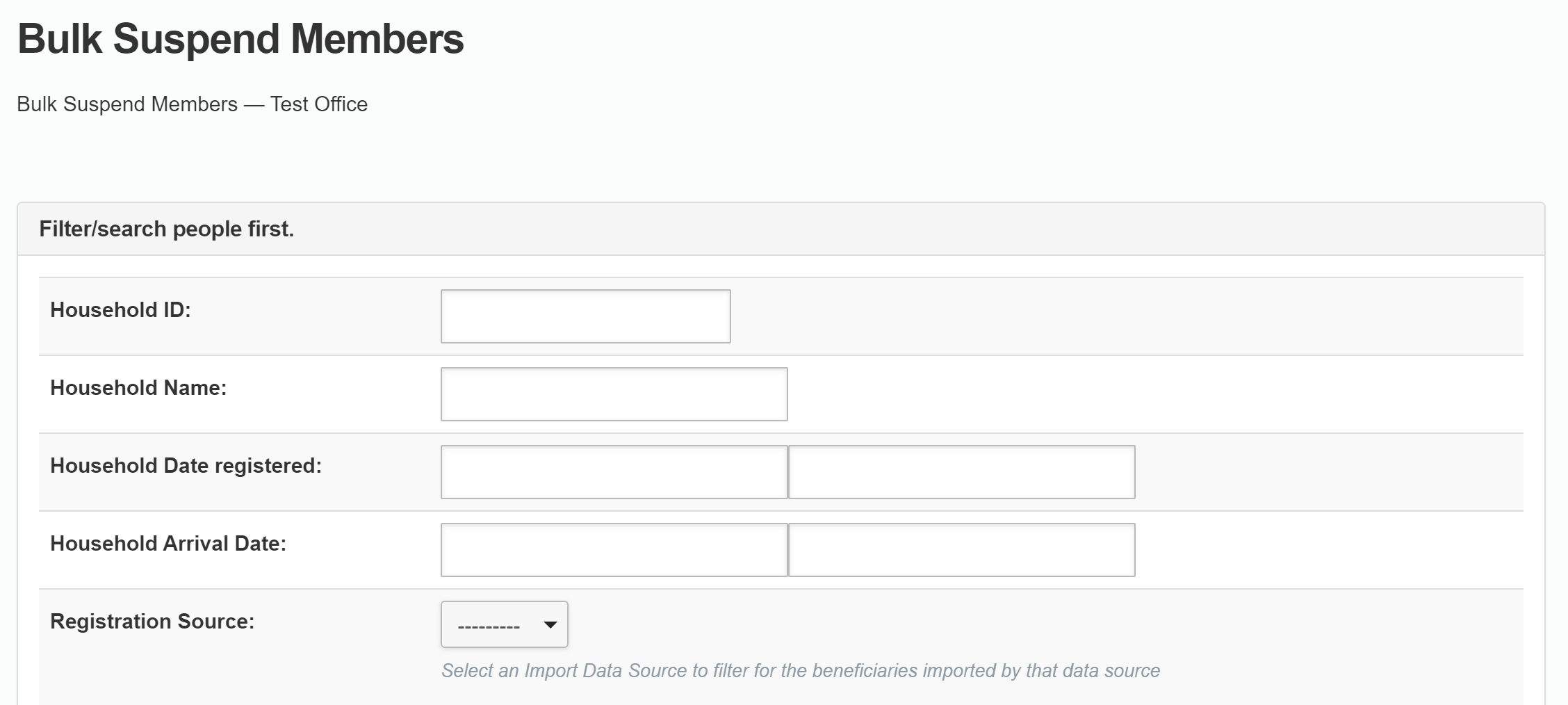Click the 'Registration Source:' label
The height and width of the screenshot is (705, 1568).
[x=152, y=622]
